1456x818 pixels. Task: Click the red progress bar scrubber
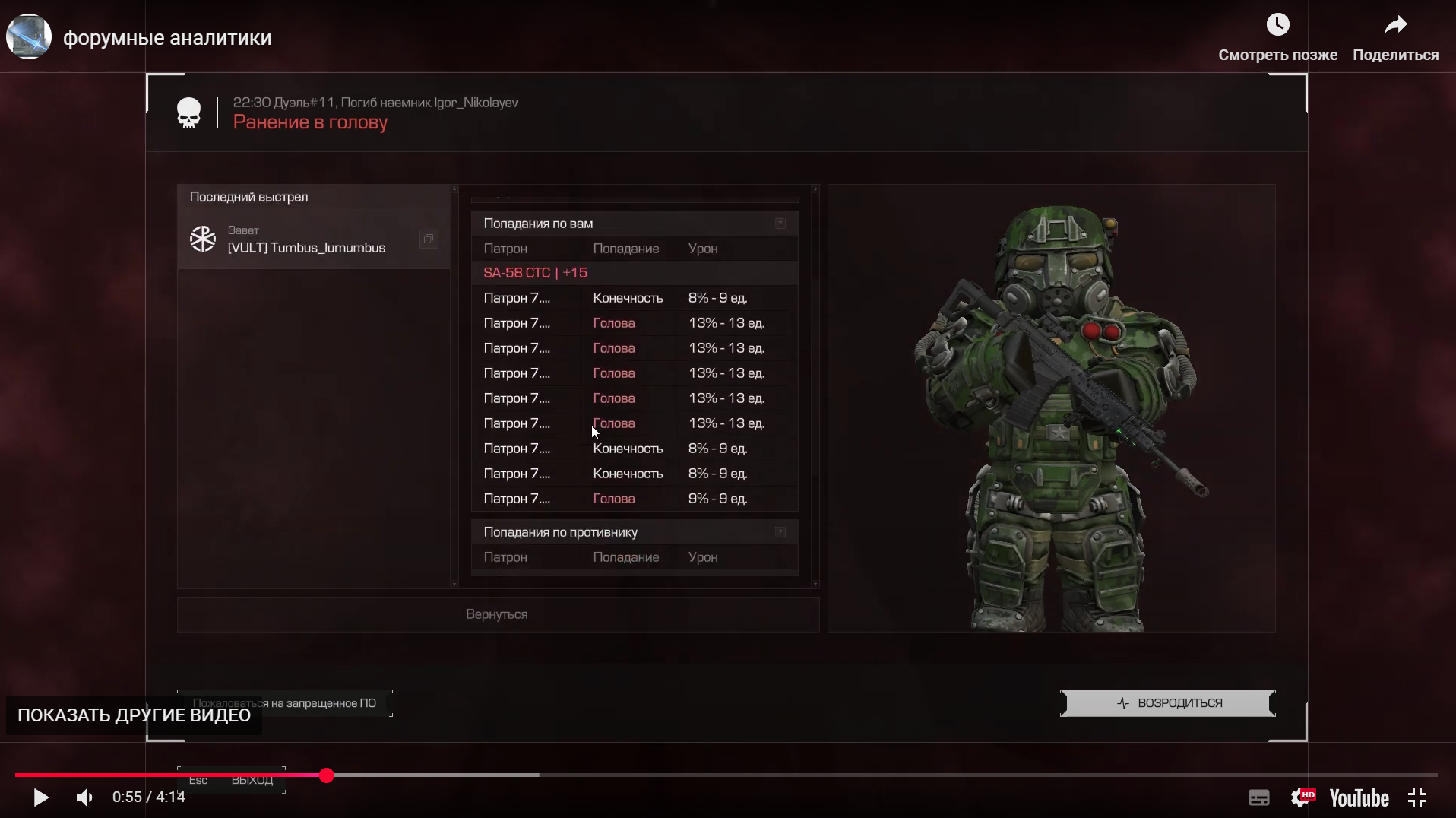327,775
